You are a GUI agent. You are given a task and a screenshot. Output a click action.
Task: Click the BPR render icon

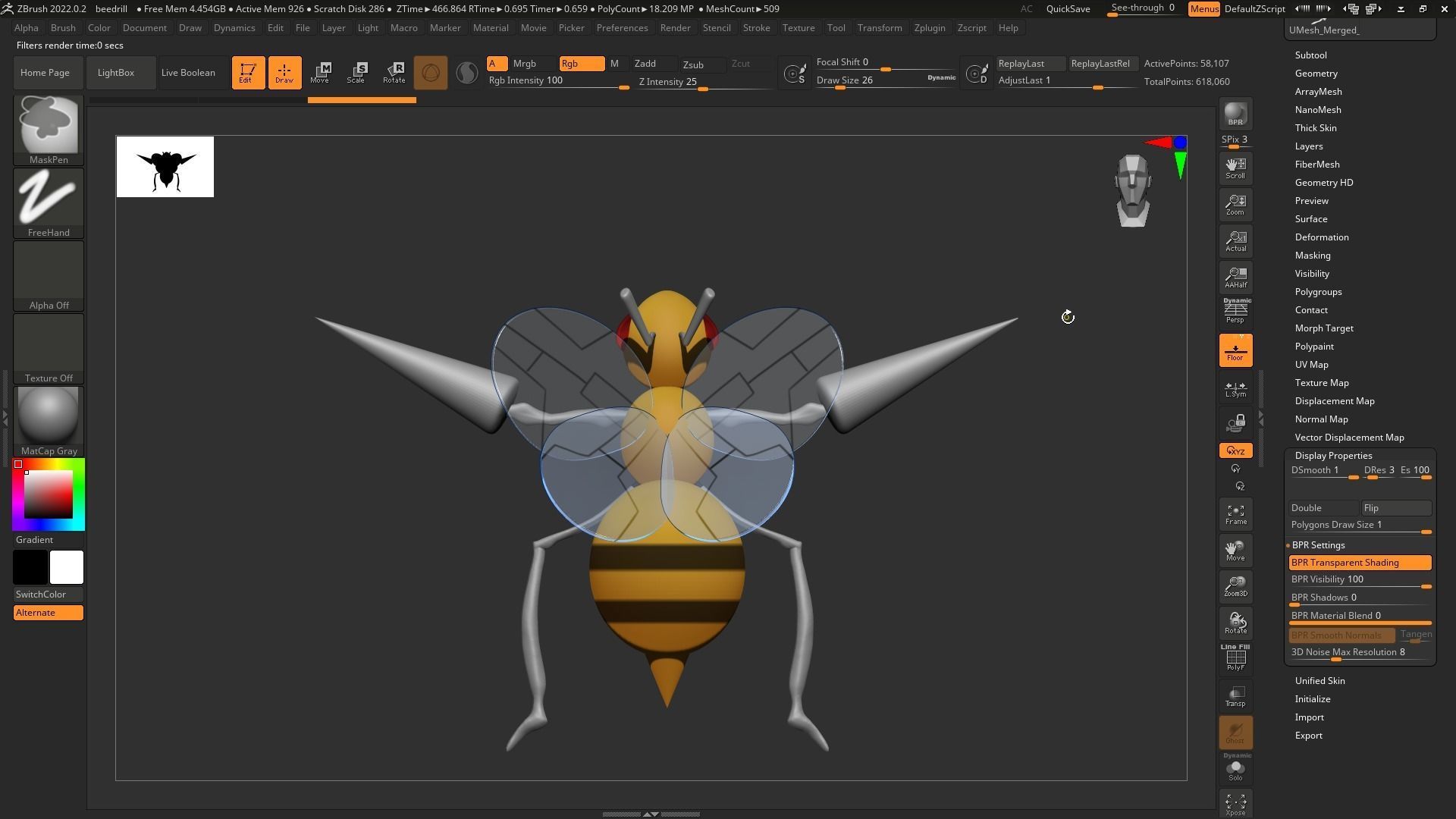[1235, 114]
